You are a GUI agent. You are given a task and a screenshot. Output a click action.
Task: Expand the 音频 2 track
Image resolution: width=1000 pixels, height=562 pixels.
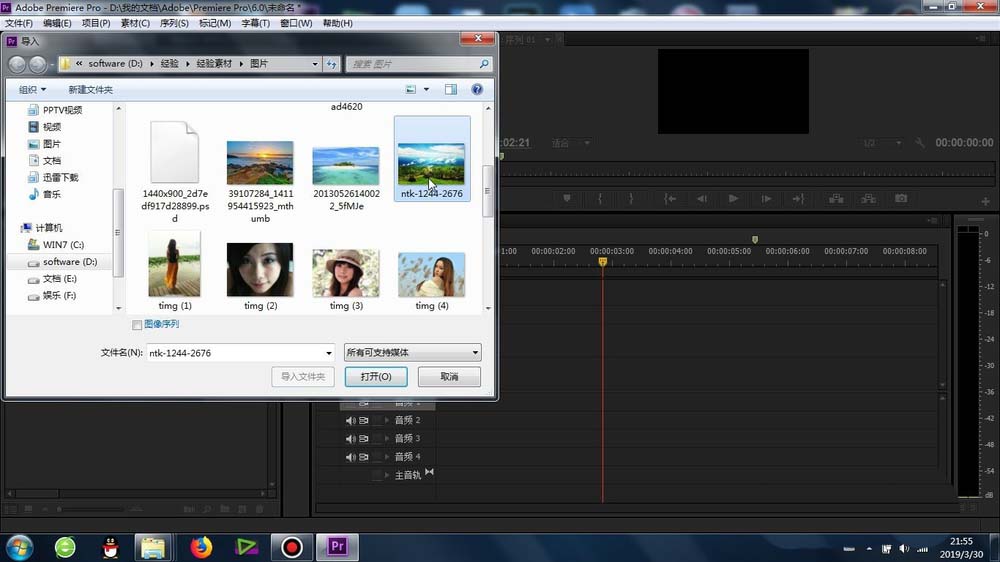[387, 420]
